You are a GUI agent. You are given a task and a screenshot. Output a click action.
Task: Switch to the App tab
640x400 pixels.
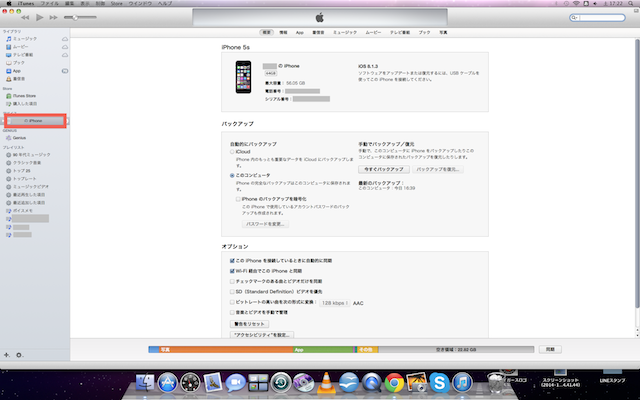coord(300,32)
